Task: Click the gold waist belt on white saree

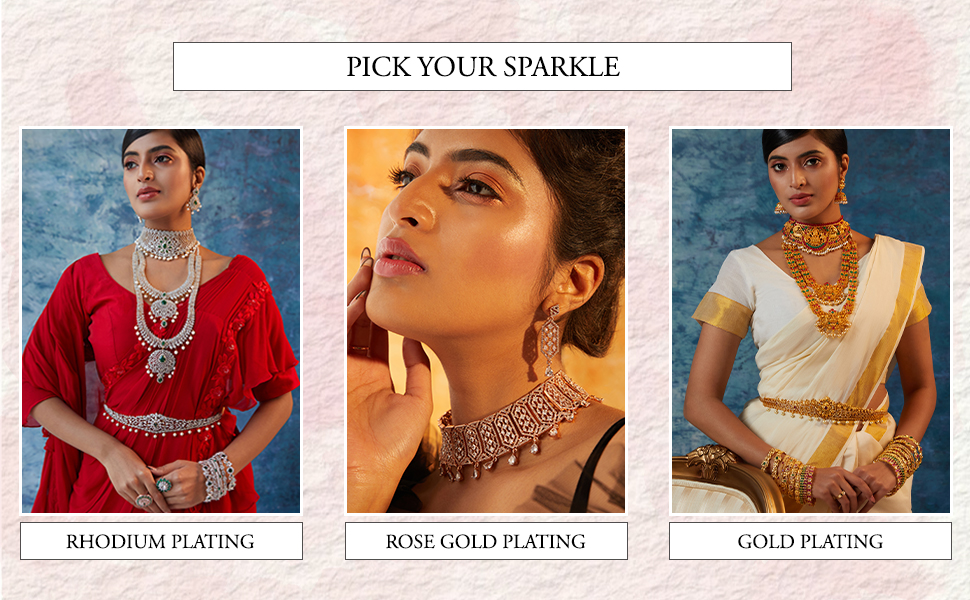Action: (x=823, y=409)
